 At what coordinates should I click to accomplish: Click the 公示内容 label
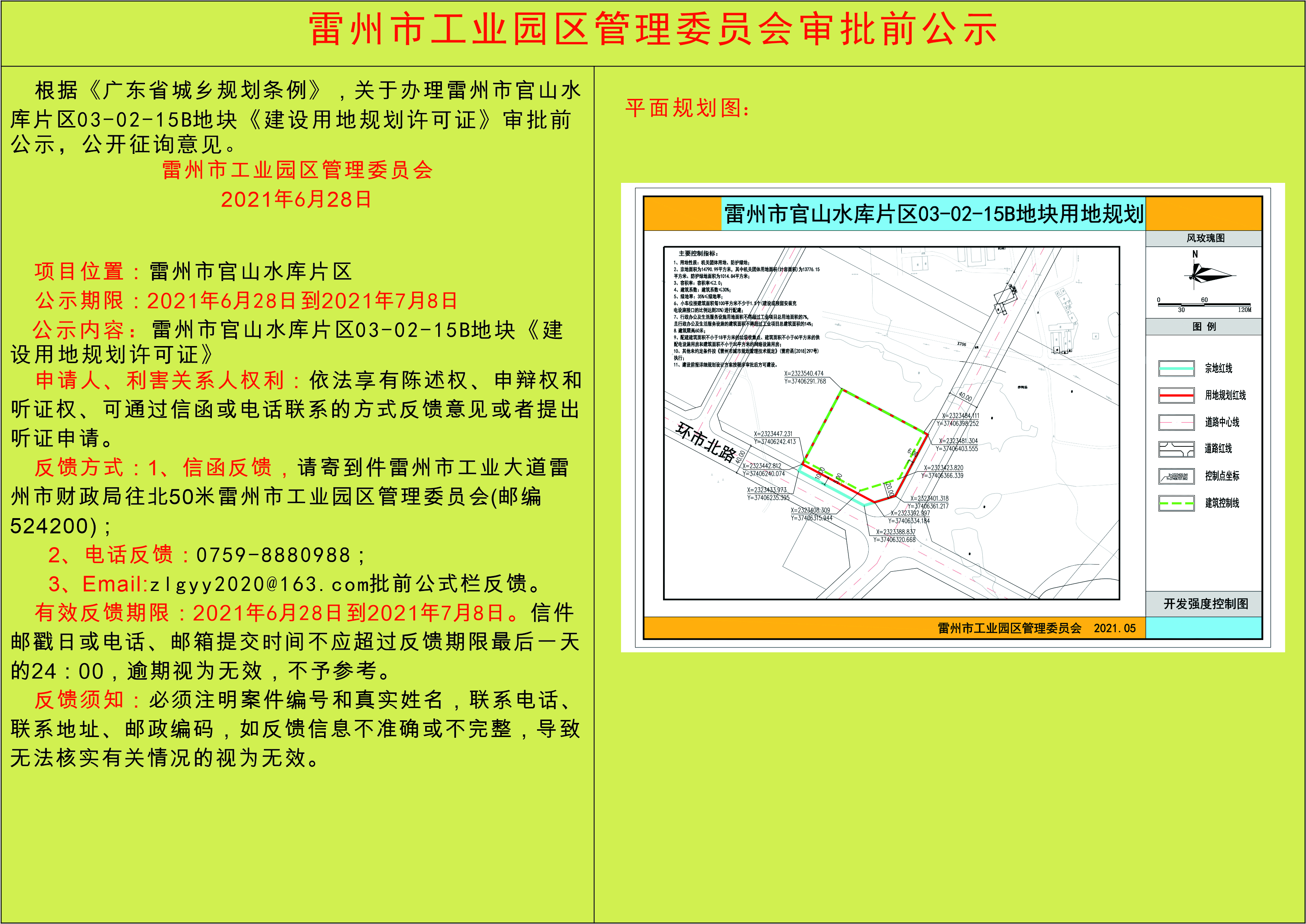[x=79, y=329]
